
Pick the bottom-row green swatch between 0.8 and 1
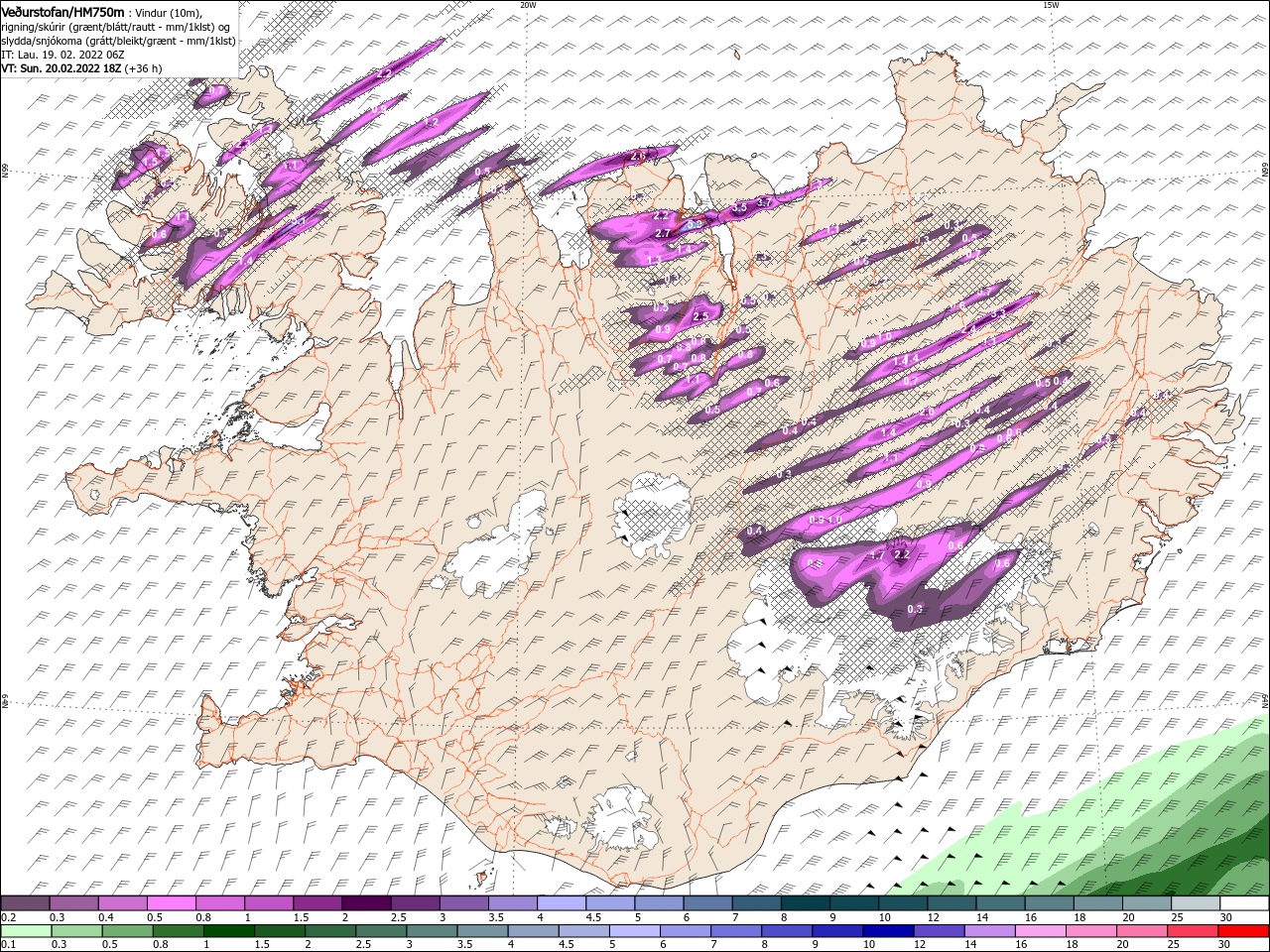pos(178,930)
